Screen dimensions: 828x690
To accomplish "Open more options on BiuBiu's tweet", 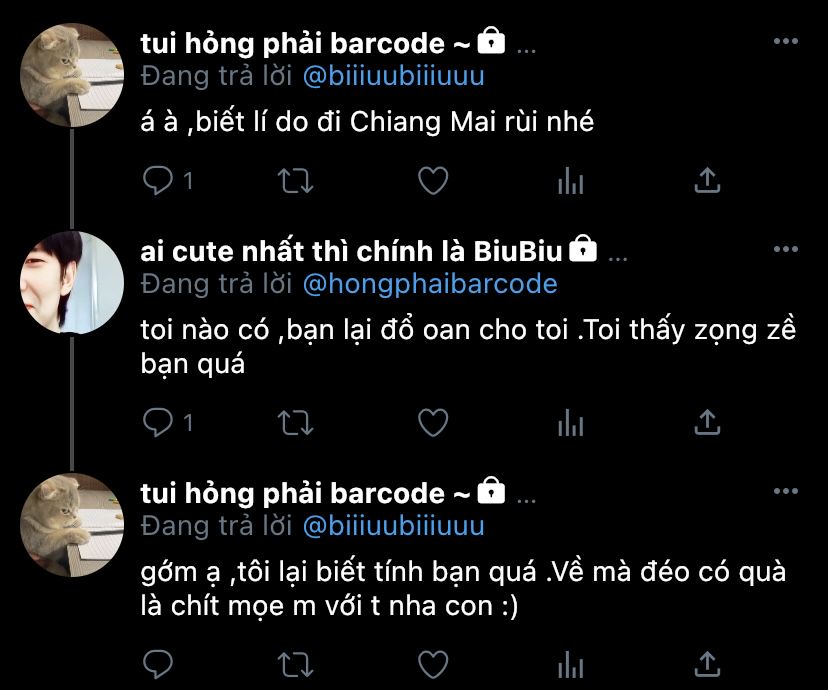I will click(x=785, y=249).
